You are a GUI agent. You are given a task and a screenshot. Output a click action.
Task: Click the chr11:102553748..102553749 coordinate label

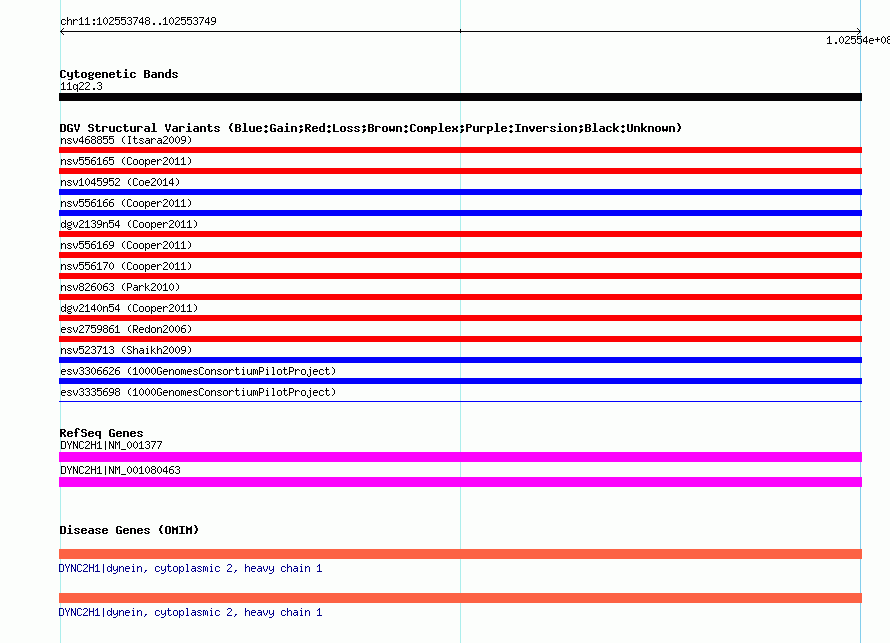point(138,21)
